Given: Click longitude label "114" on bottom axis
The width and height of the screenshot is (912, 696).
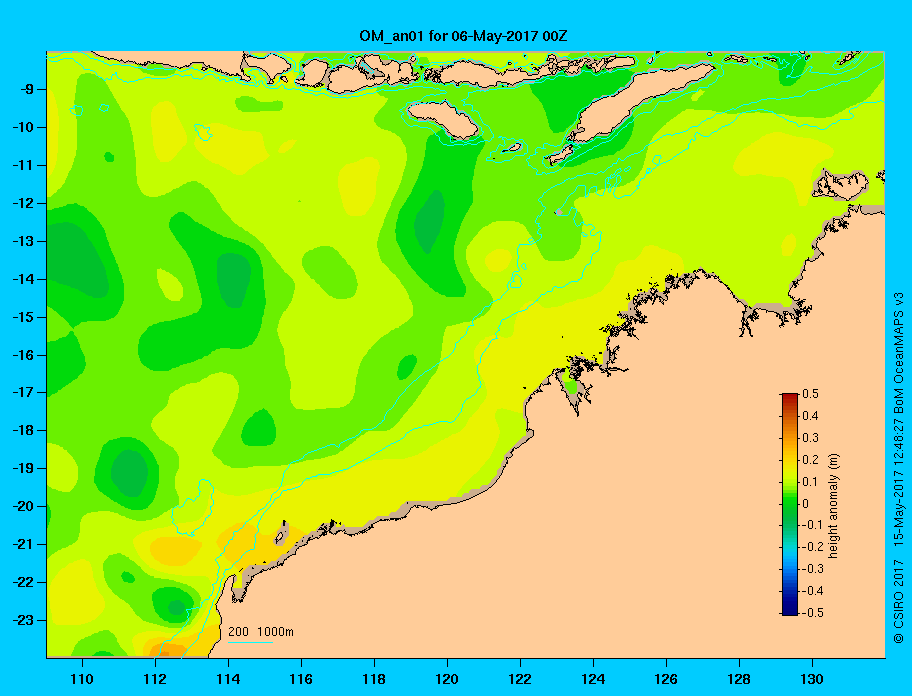Looking at the screenshot, I should 228,679.
